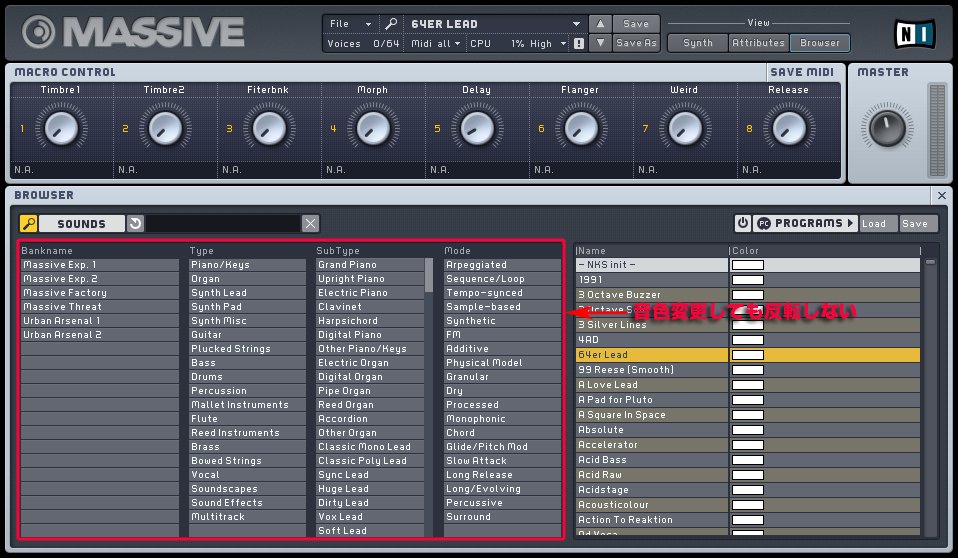Click the Fiterbnk macro knob
The height and width of the screenshot is (558, 958).
[x=269, y=128]
